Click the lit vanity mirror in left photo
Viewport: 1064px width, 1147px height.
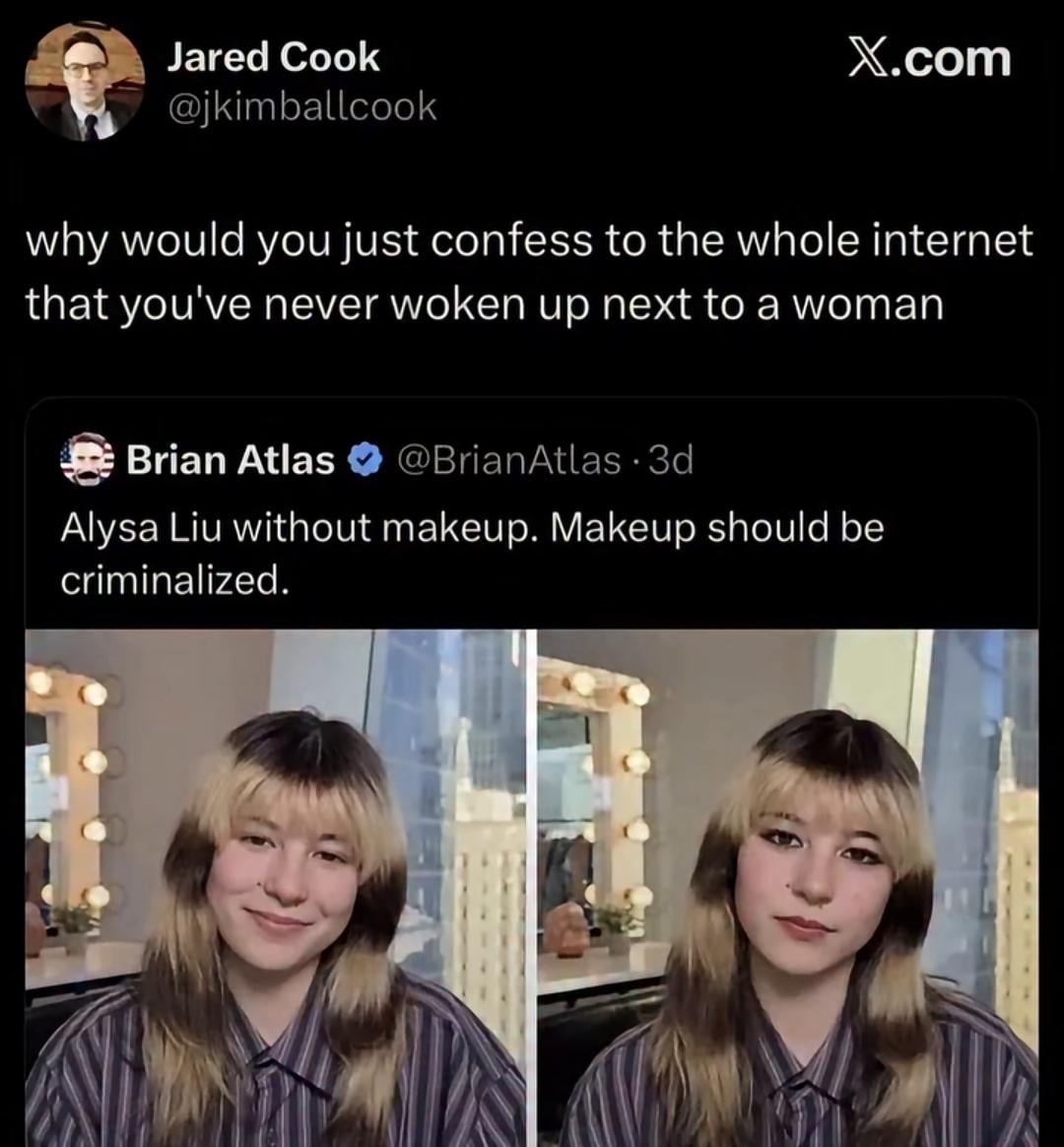pos(67,788)
